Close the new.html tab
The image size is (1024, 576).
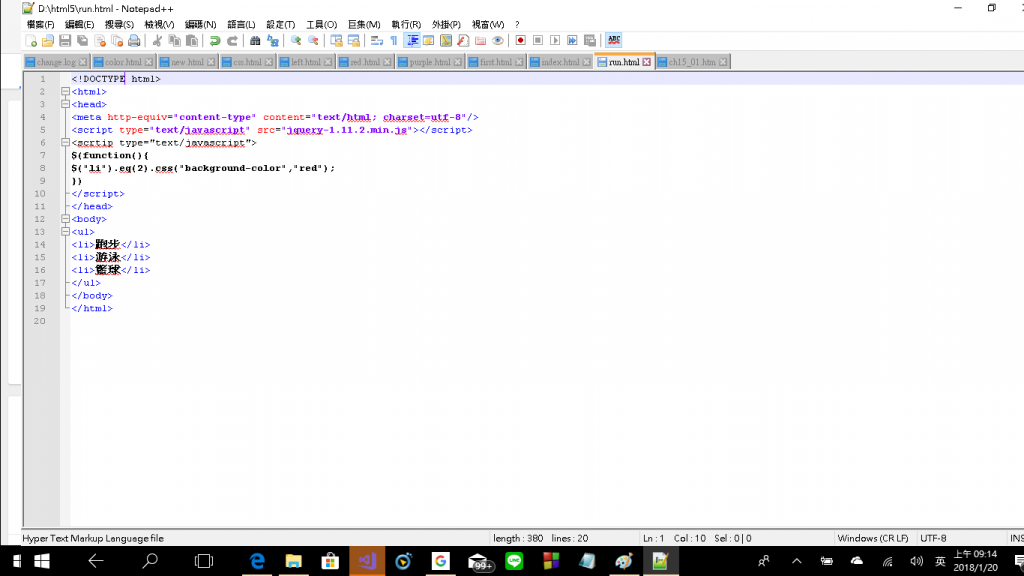pyautogui.click(x=211, y=62)
